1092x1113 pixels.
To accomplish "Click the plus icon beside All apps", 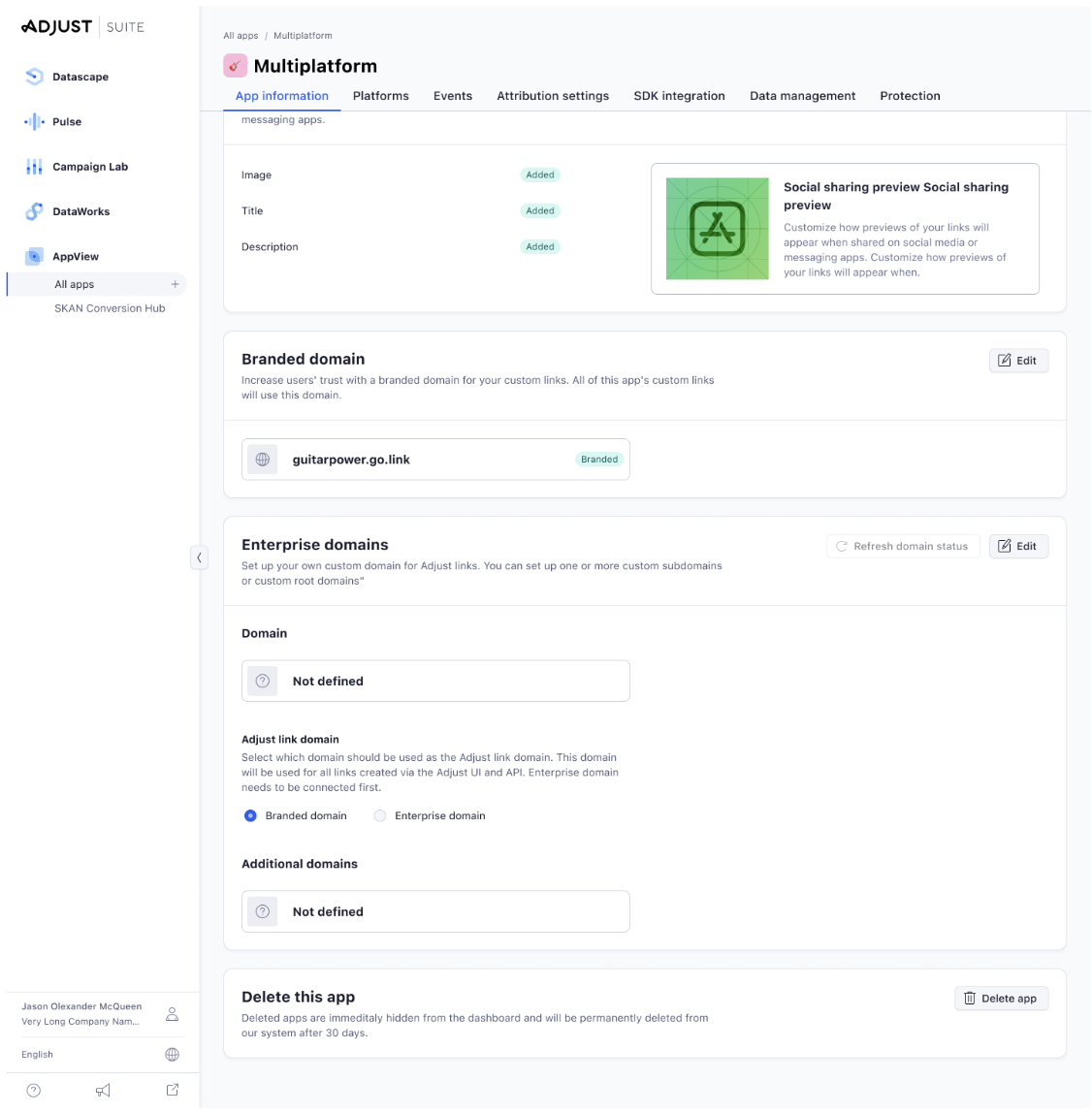I will [x=175, y=285].
